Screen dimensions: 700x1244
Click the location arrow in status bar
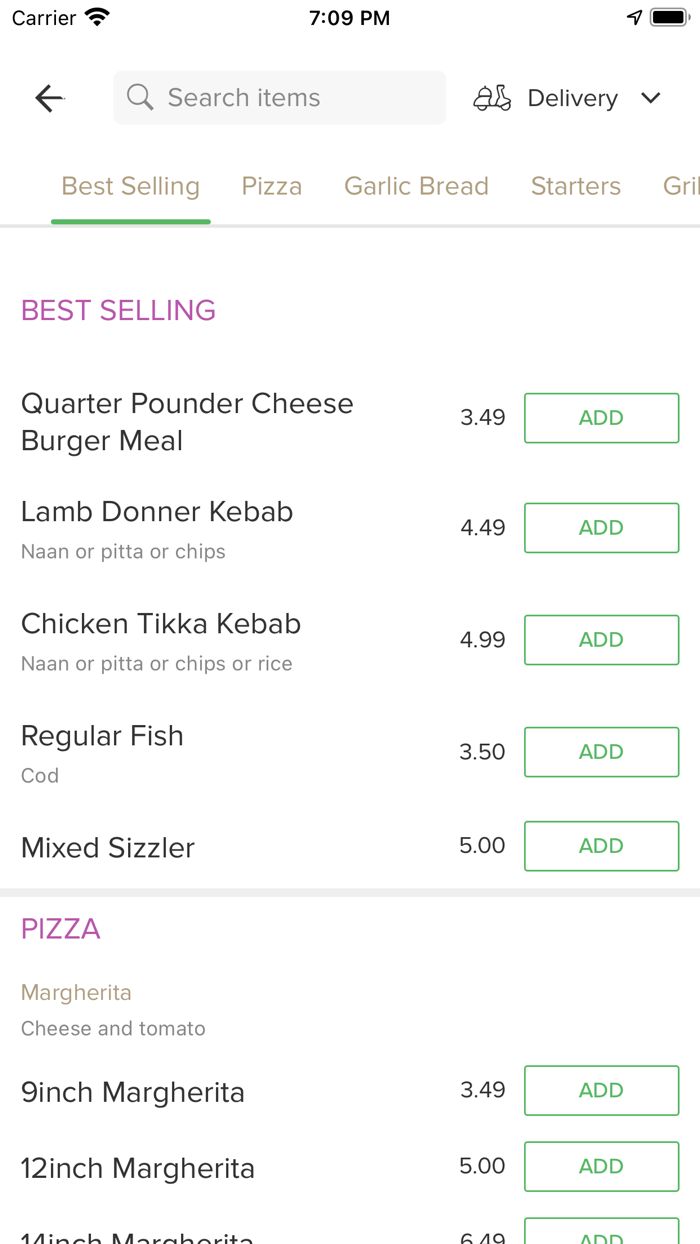point(634,16)
